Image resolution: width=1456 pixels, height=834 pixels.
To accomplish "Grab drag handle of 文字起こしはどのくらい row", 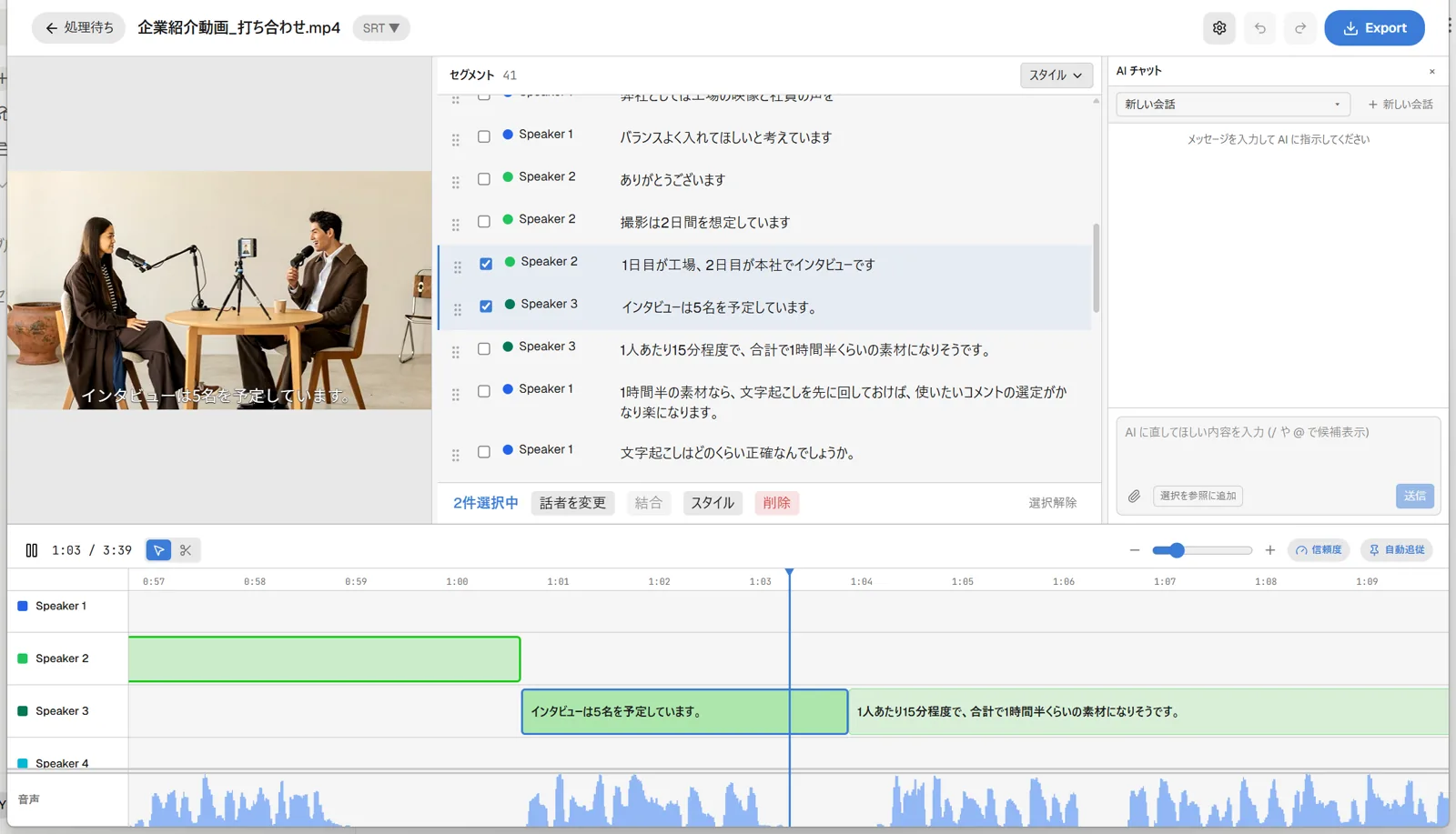I will [456, 456].
